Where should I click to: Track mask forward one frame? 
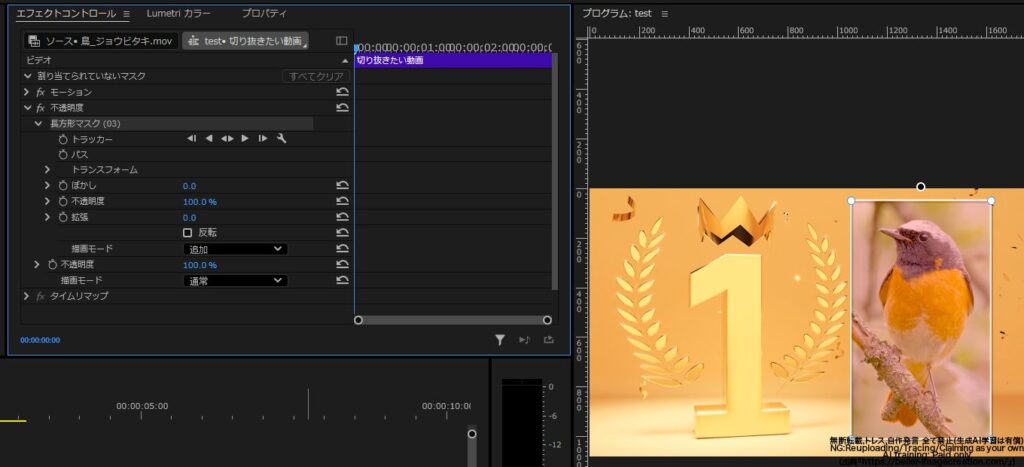coord(263,138)
